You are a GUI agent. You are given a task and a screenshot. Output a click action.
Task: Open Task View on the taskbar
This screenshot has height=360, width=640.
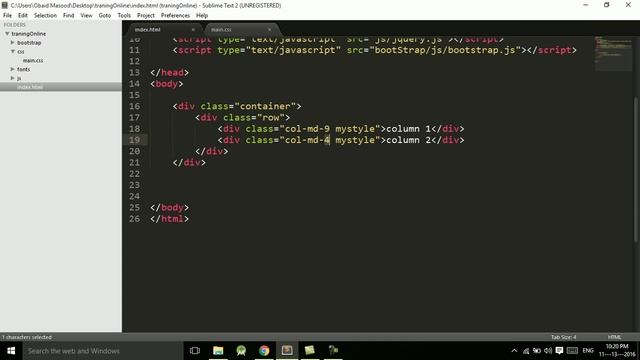195,351
